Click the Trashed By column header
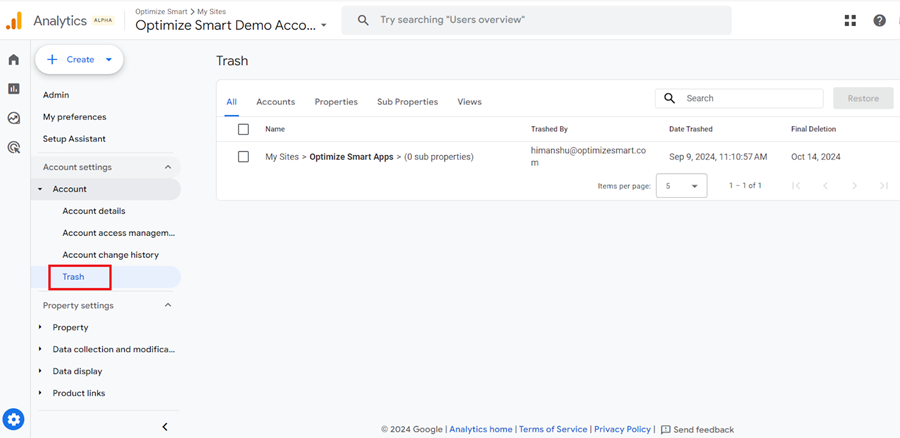The height and width of the screenshot is (438, 900). pos(549,129)
